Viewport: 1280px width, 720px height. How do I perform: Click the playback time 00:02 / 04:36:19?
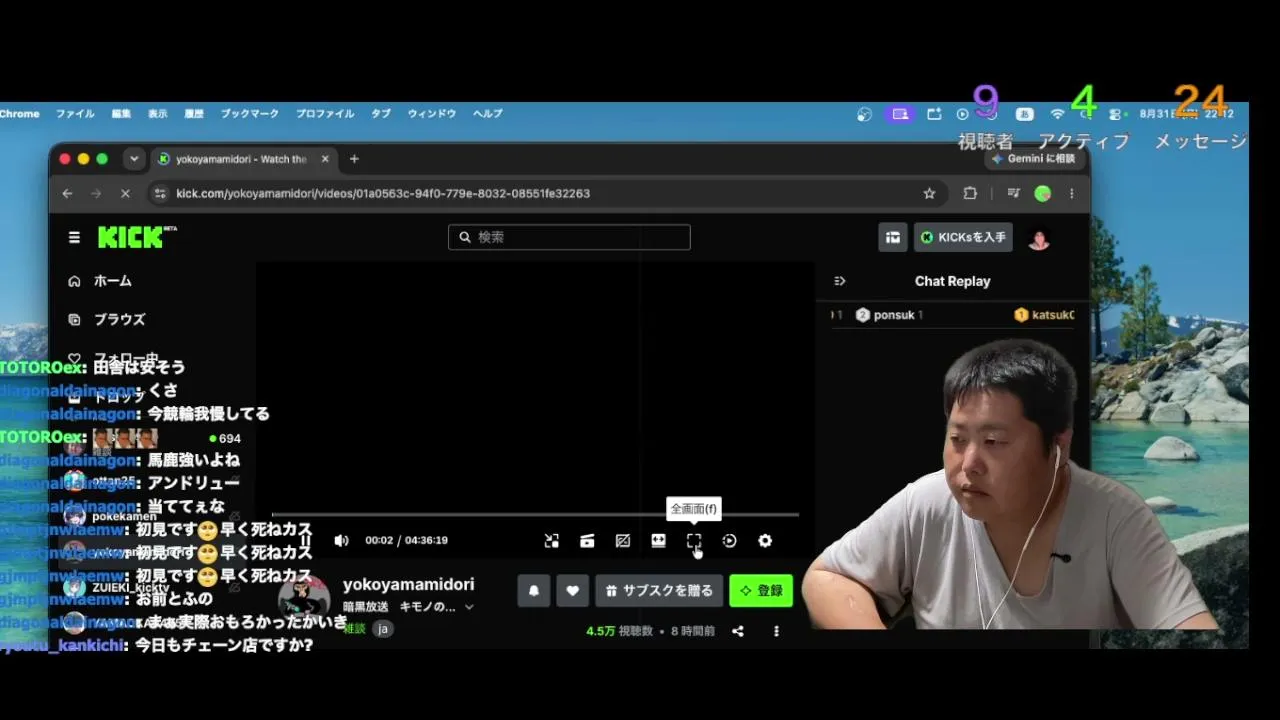click(x=406, y=541)
